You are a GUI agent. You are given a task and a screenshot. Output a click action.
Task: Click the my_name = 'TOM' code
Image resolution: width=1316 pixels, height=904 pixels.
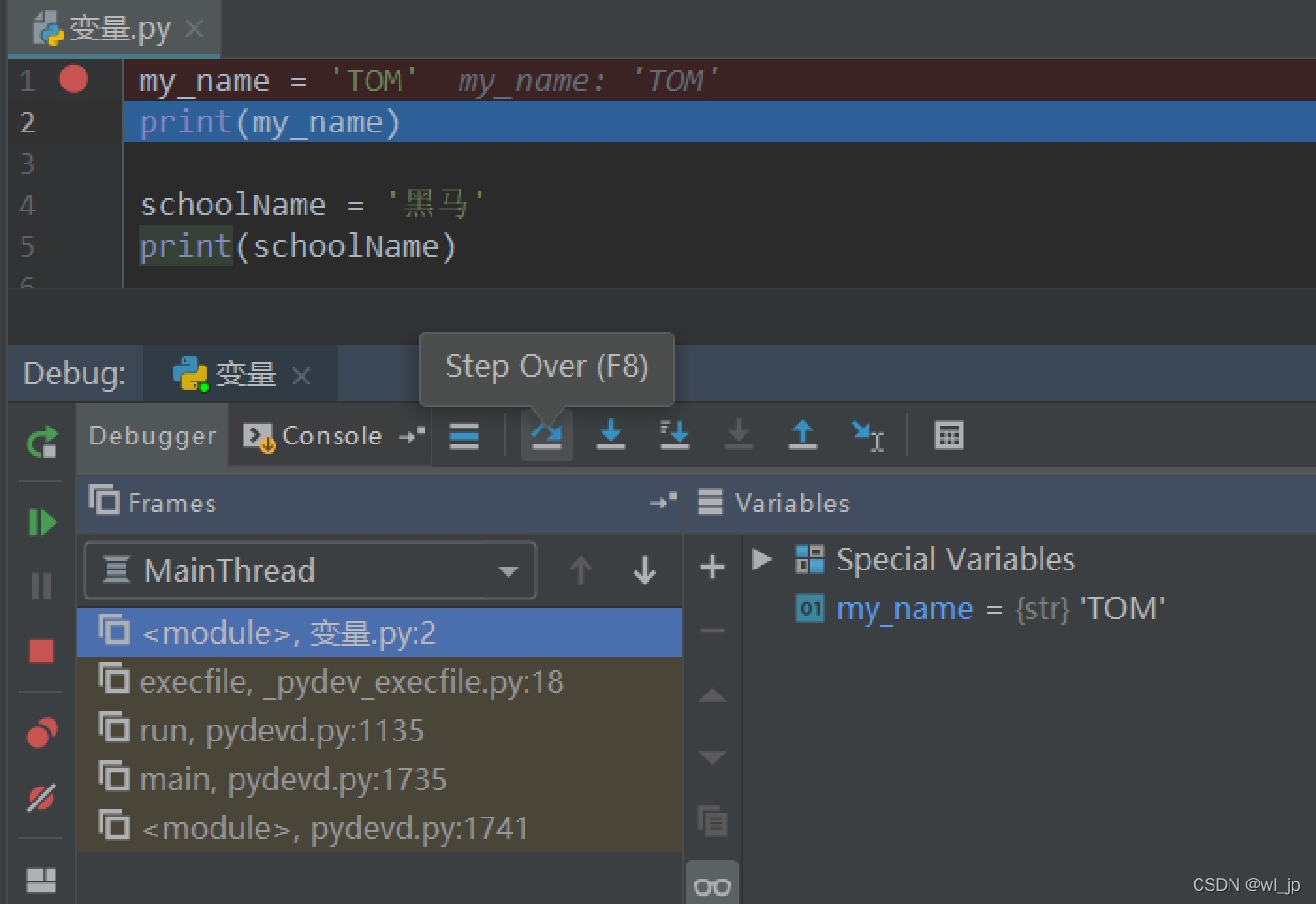click(278, 81)
